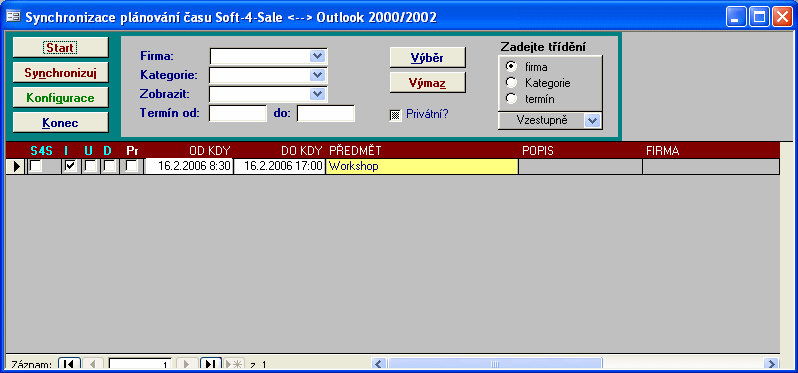Click the empty POPIS cell of Workshop row
Screen dimensions: 798x373
pos(580,166)
